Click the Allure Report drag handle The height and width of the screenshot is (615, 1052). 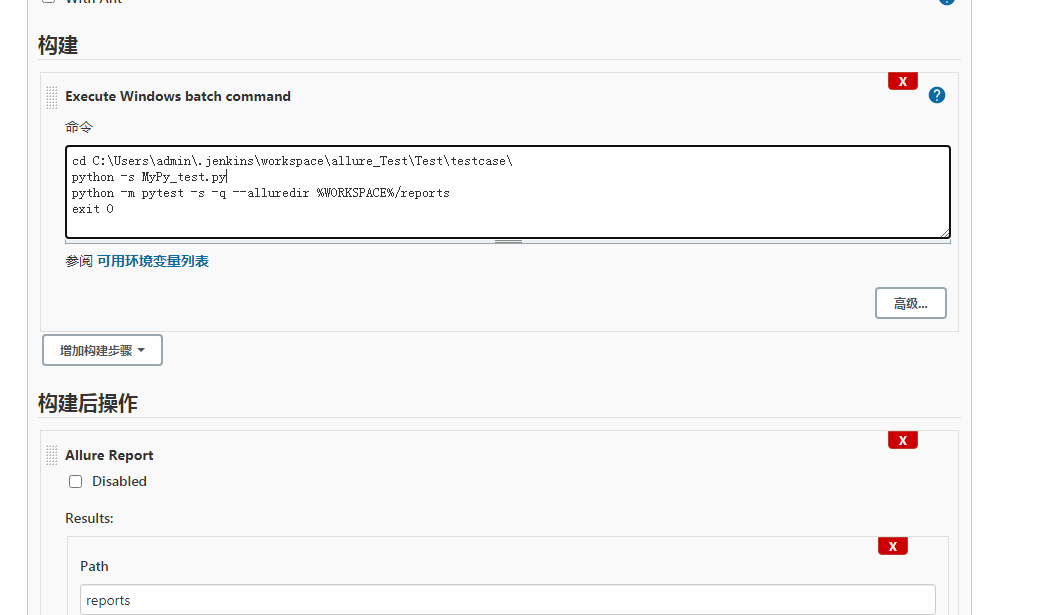coord(52,455)
